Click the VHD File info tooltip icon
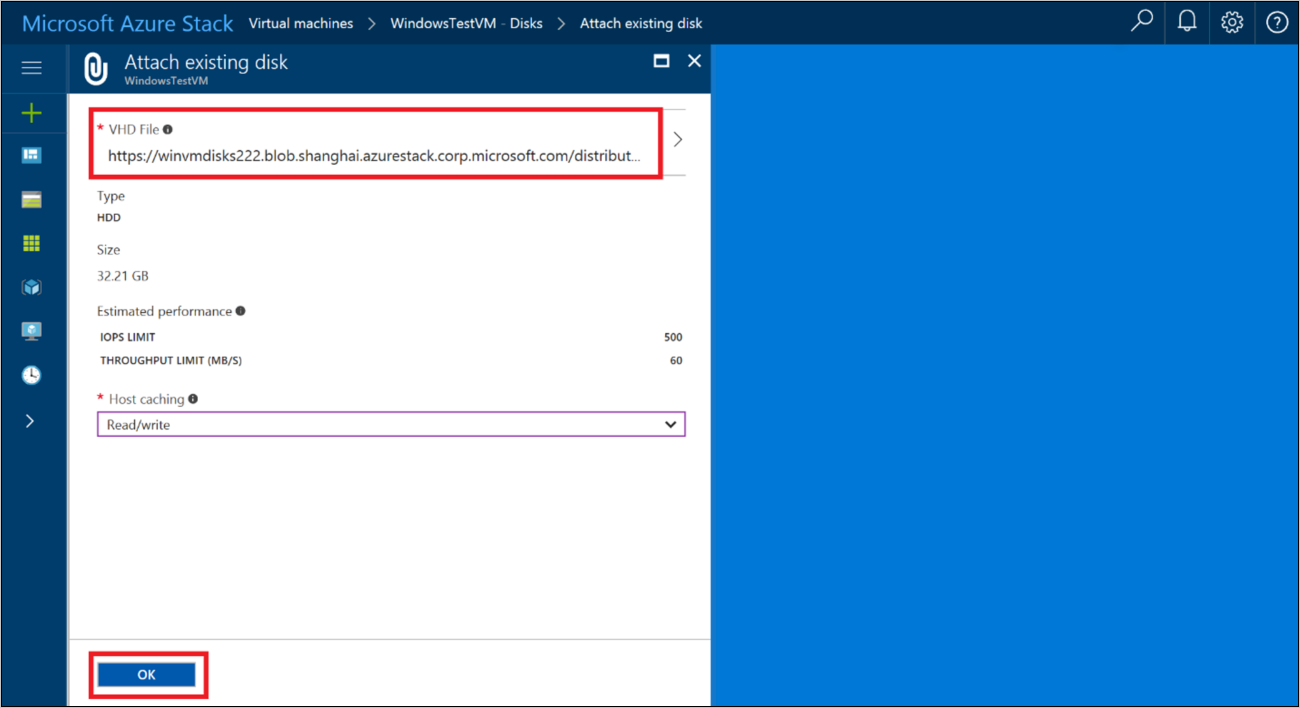1300x708 pixels. (x=166, y=128)
